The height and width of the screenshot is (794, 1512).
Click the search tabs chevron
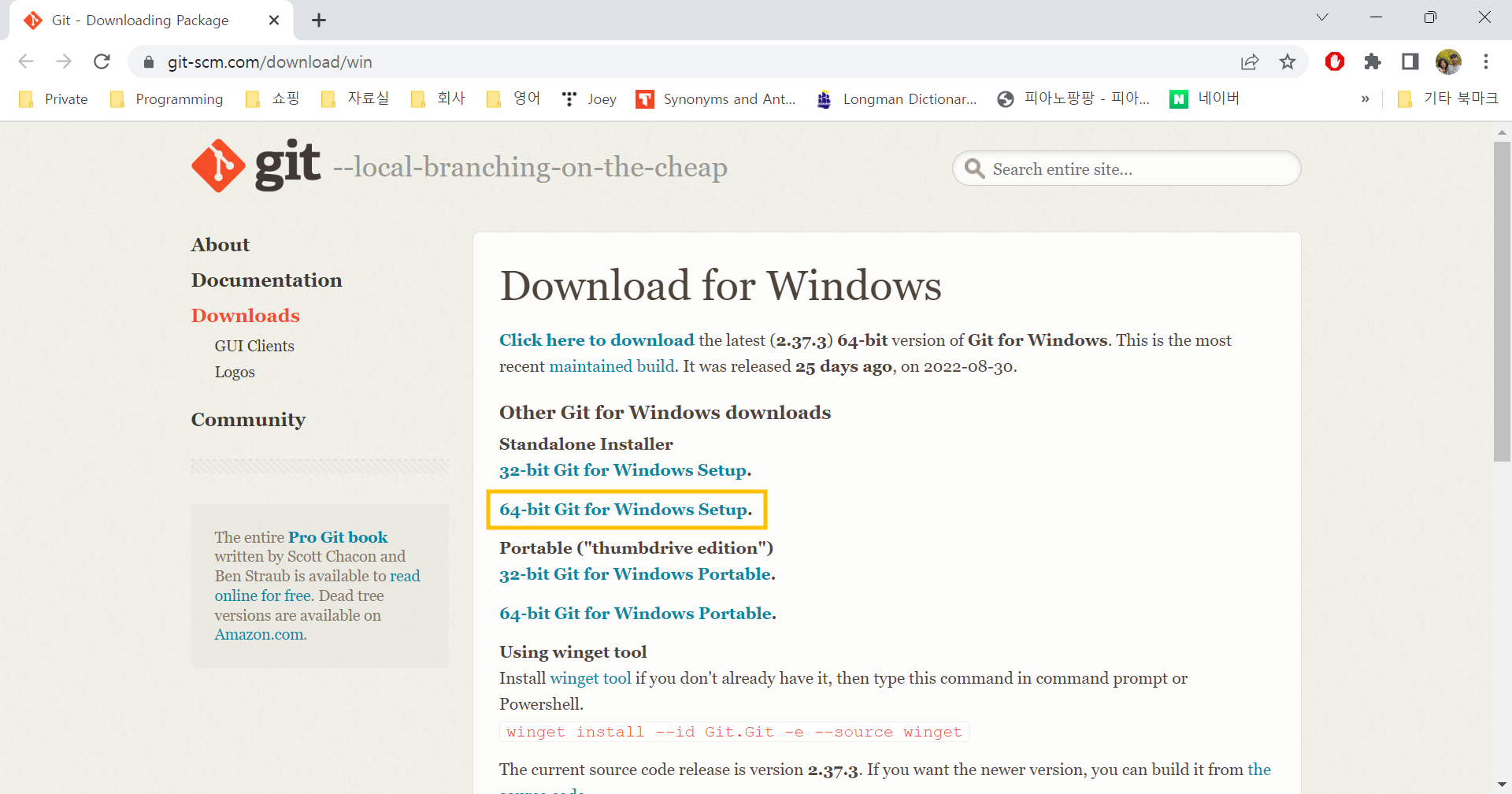coord(1322,17)
